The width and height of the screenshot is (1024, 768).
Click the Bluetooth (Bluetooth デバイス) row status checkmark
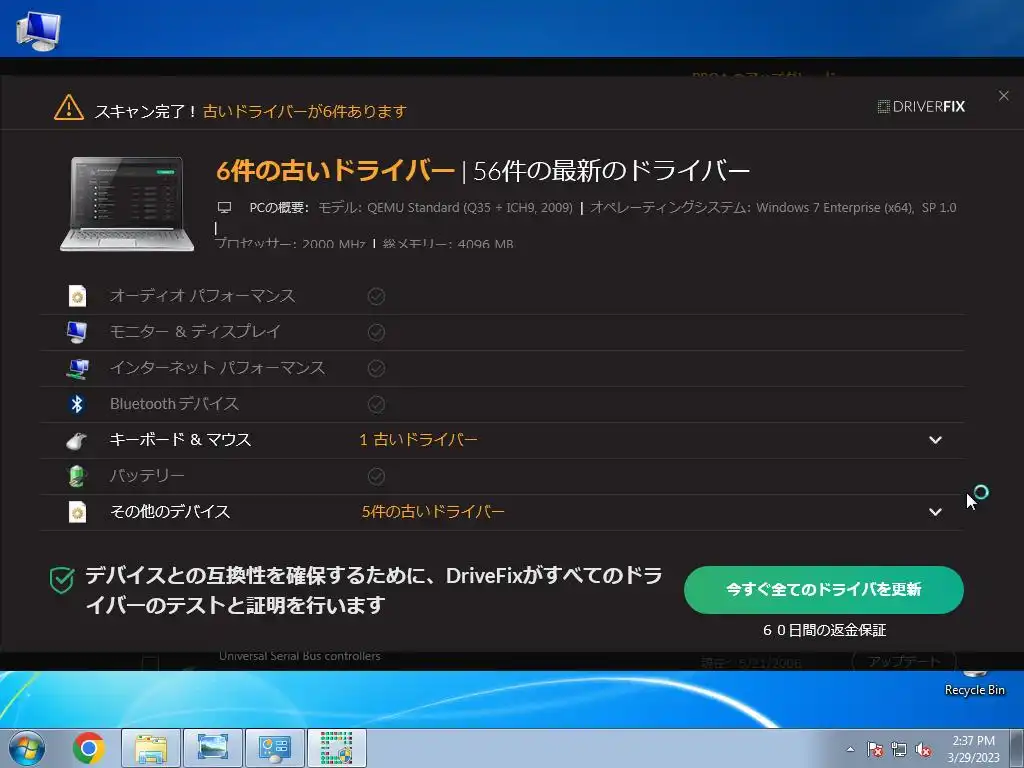376,404
